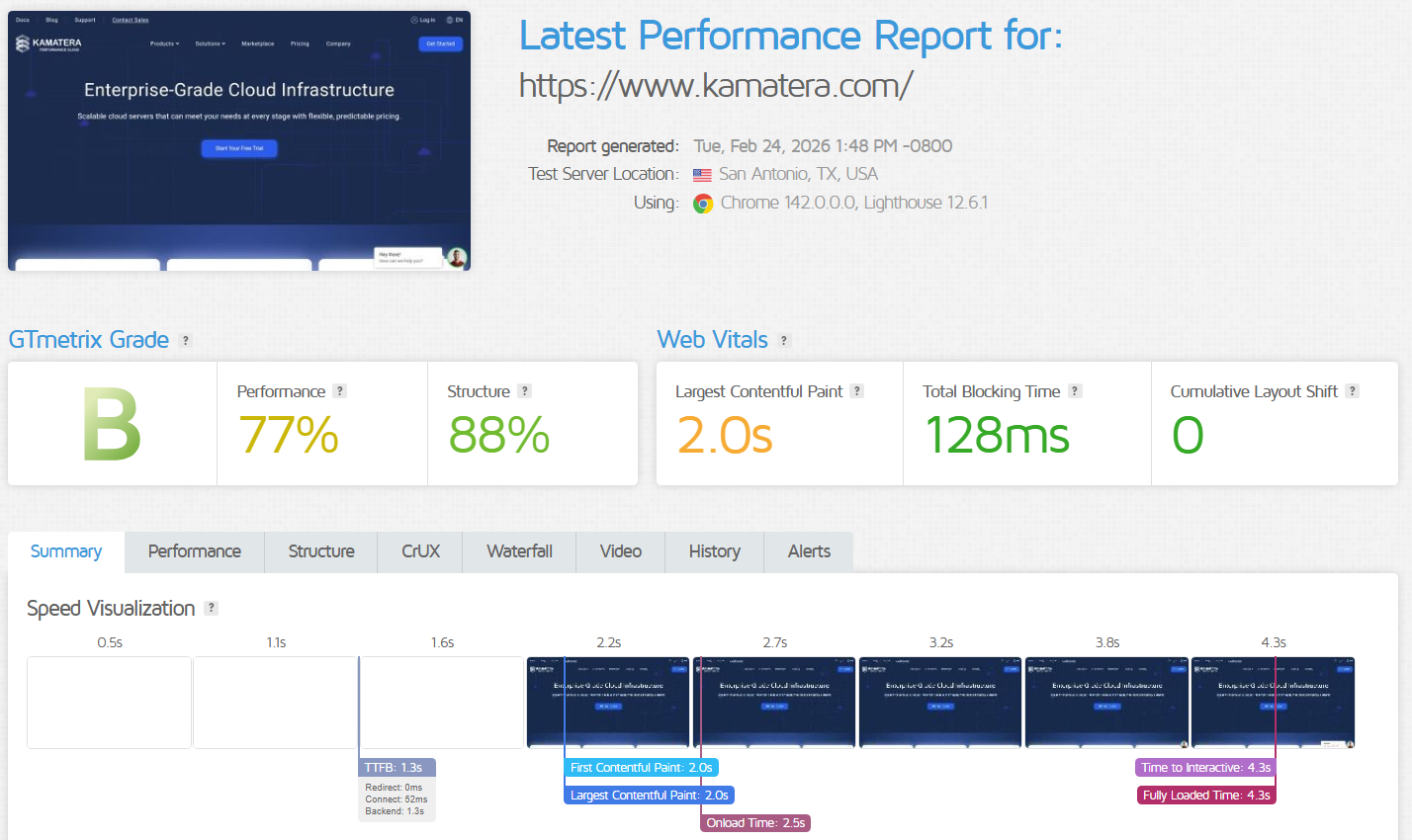Click San Antonio, TX, USA location text
1412x840 pixels.
[798, 174]
